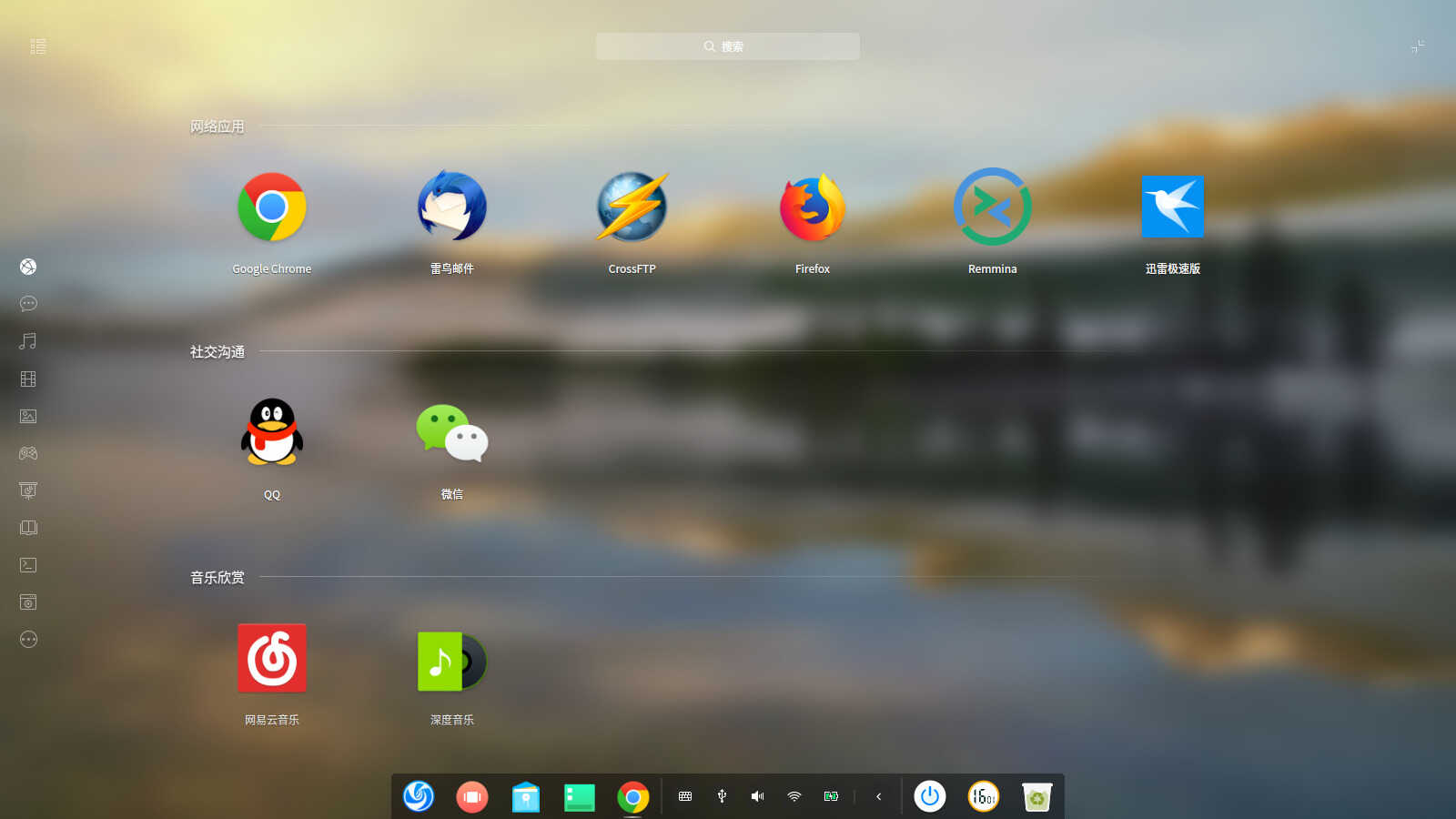Jump to Reading category in sidebar
This screenshot has height=819, width=1456.
[28, 528]
